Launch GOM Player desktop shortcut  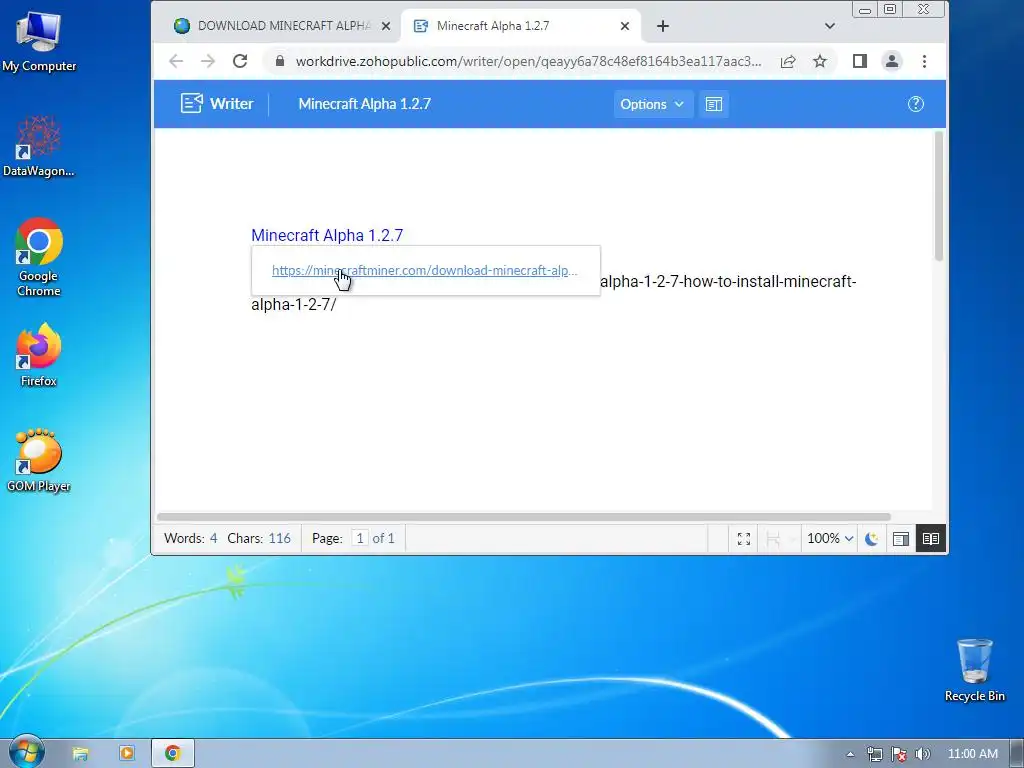[x=39, y=461]
